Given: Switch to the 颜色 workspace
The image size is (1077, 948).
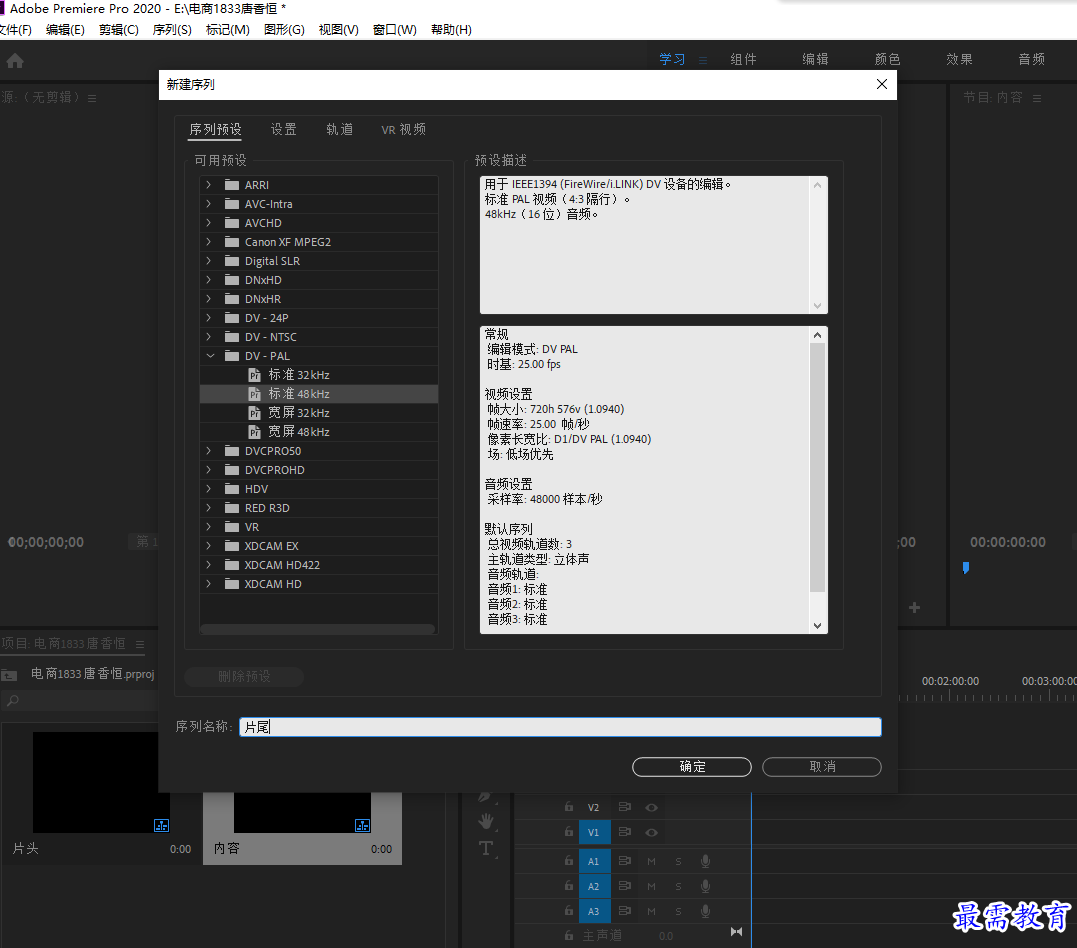Looking at the screenshot, I should point(887,59).
